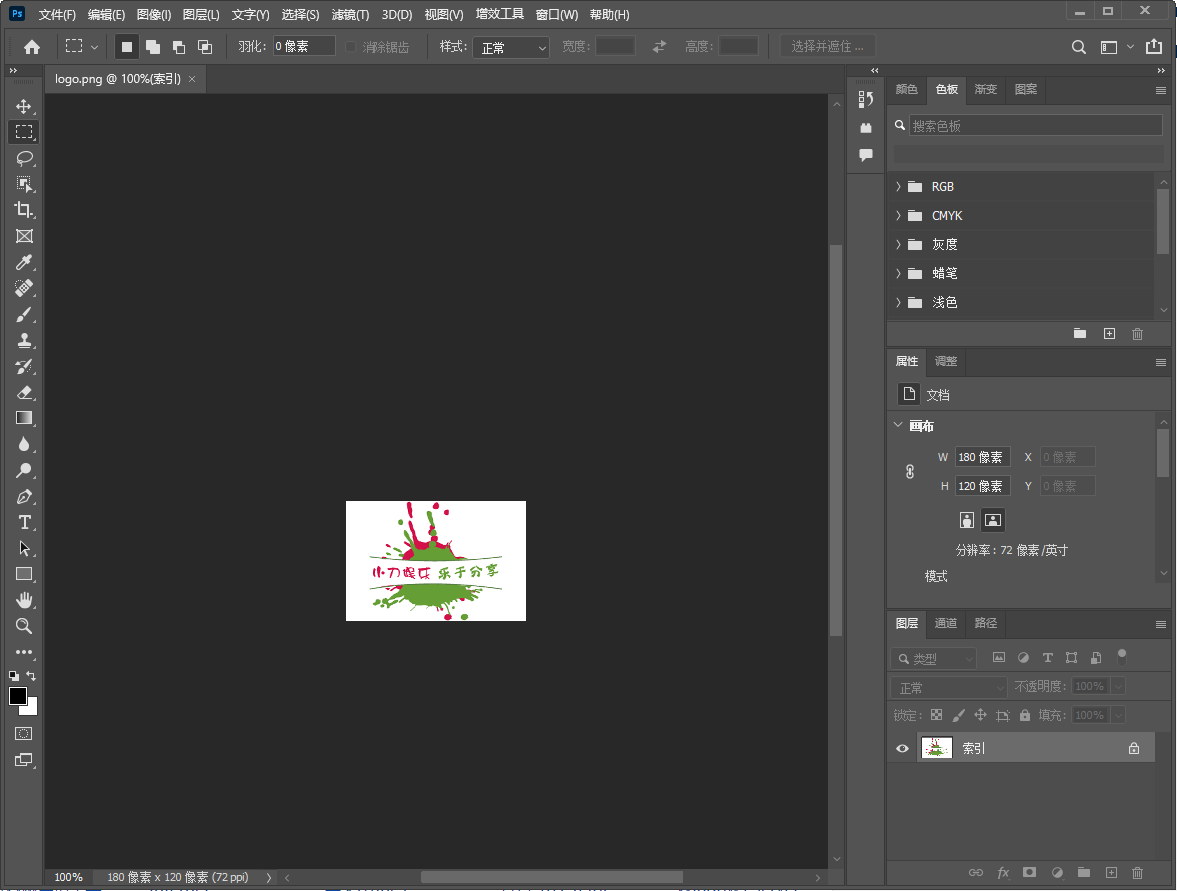Select the Zoom tool

point(25,626)
